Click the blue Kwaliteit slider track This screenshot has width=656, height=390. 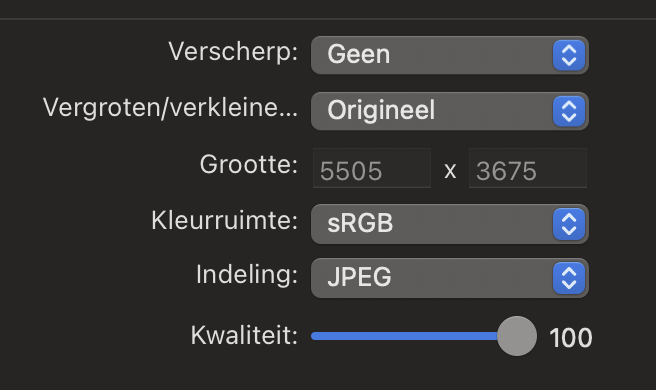(404, 336)
